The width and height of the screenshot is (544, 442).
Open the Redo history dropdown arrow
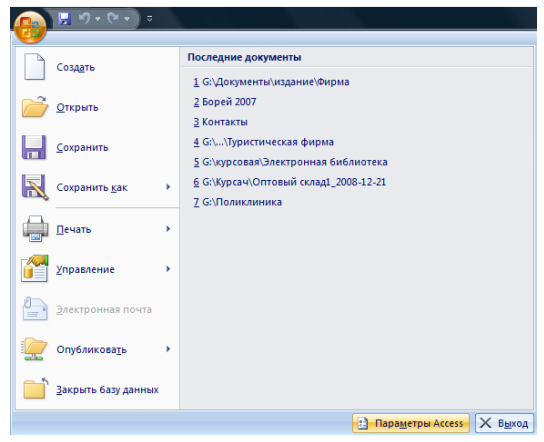tap(127, 19)
